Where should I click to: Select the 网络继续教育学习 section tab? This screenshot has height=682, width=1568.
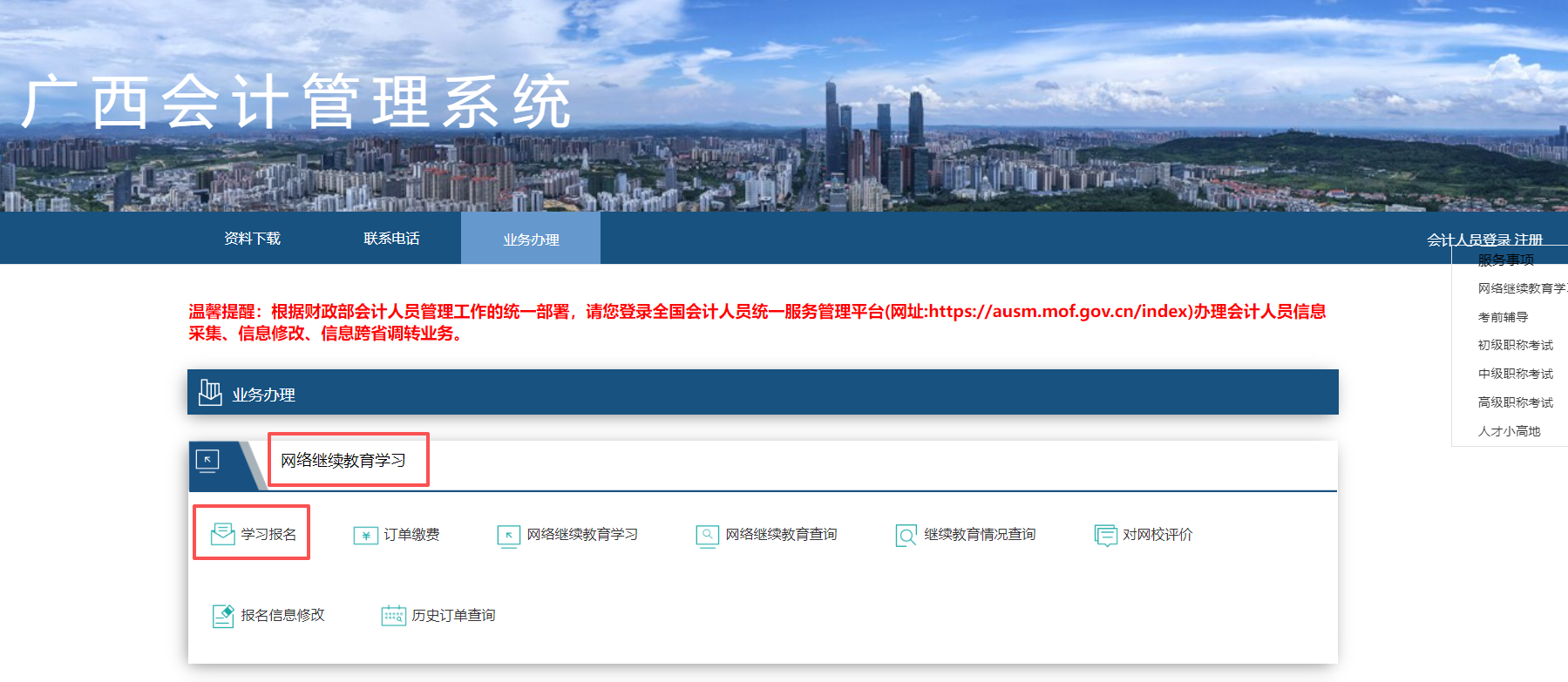(x=343, y=460)
